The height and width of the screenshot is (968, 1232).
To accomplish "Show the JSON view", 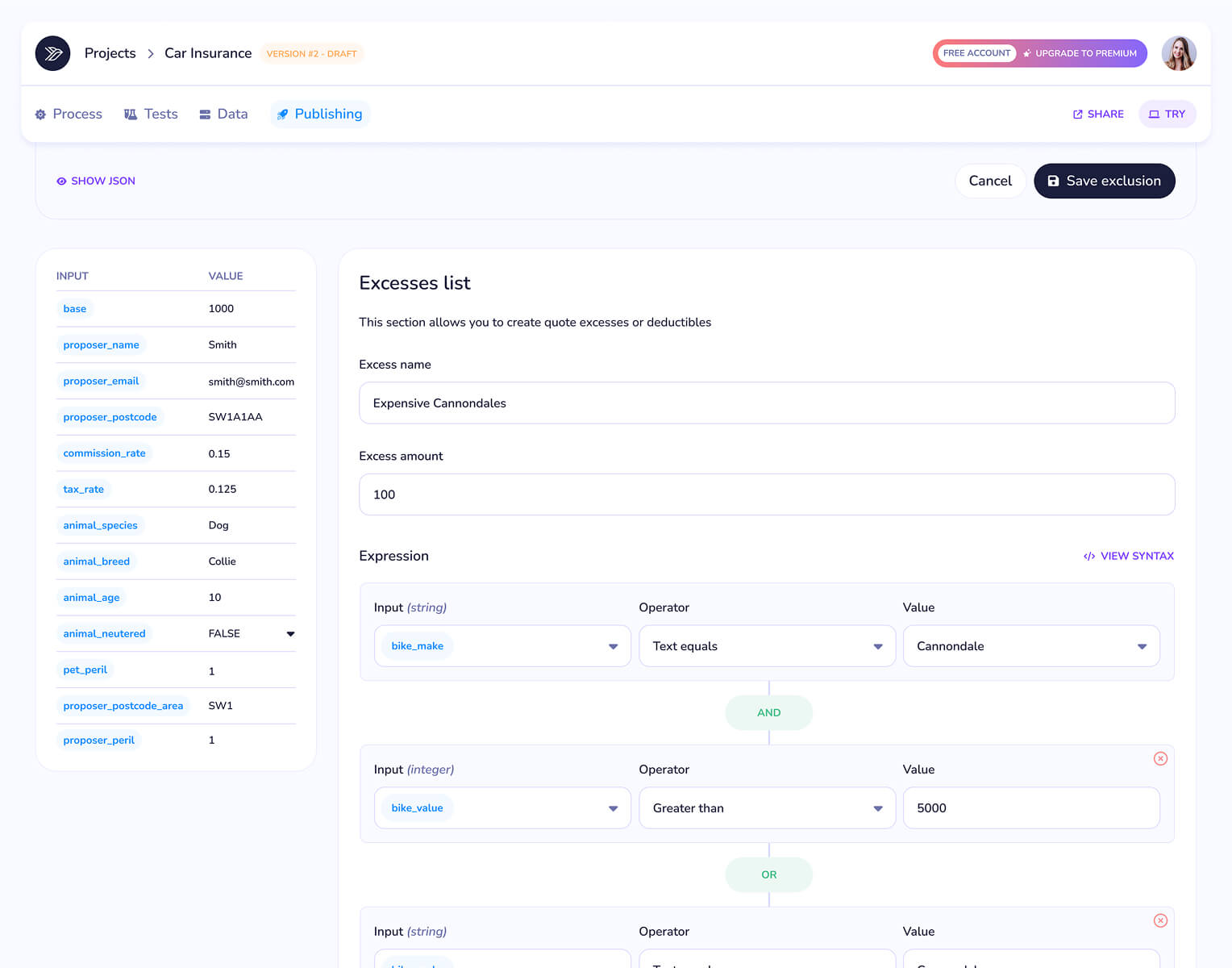I will coord(96,181).
